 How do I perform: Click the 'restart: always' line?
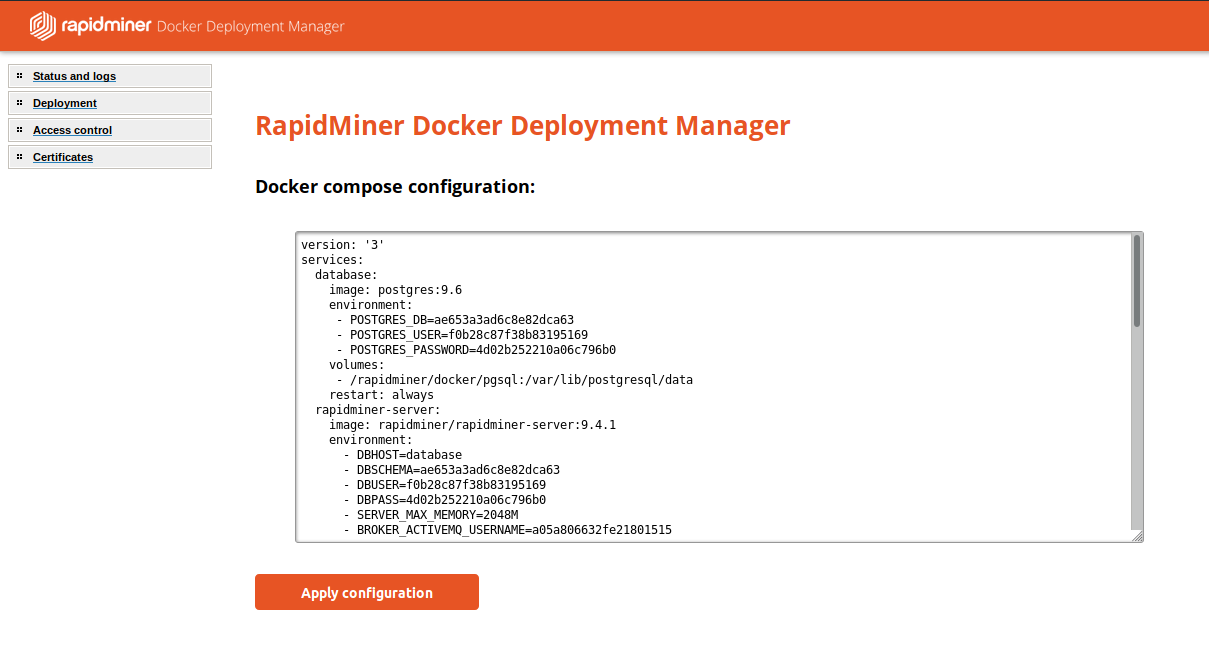click(381, 395)
